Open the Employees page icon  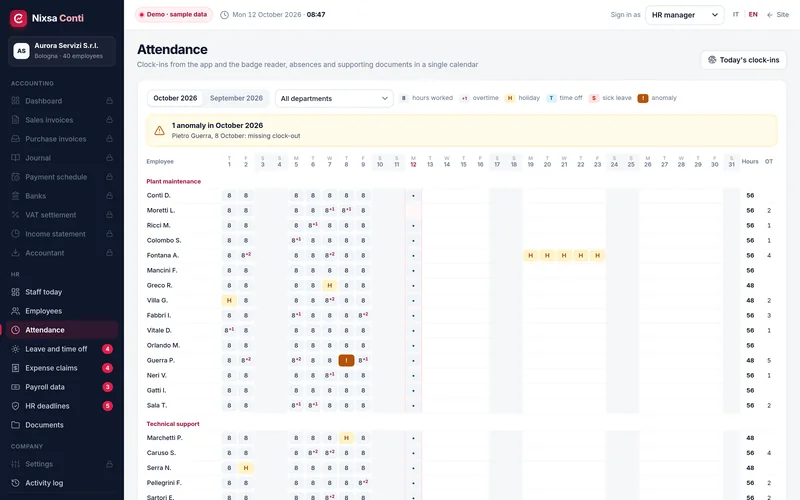click(15, 311)
